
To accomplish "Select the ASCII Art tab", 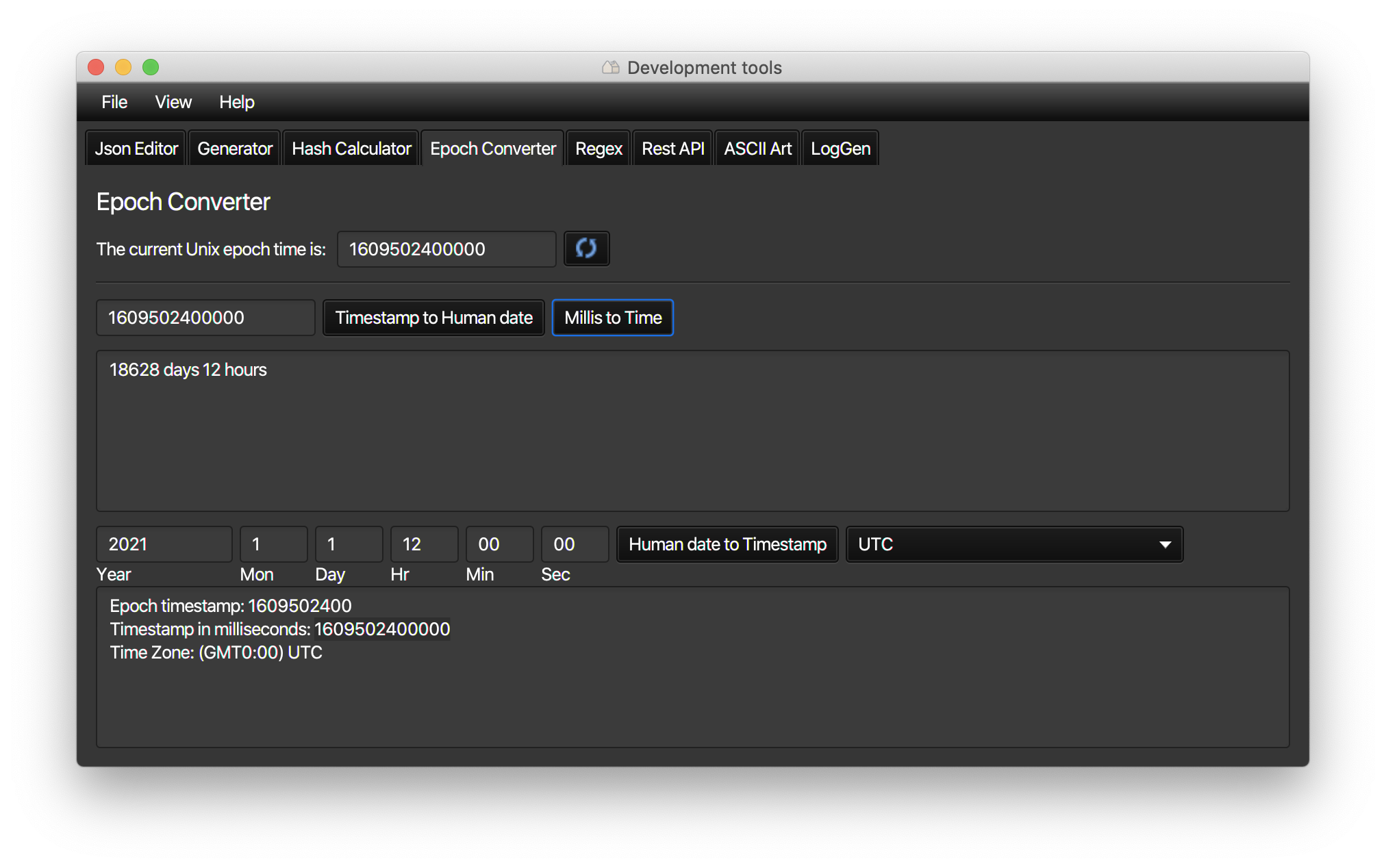I will [757, 149].
